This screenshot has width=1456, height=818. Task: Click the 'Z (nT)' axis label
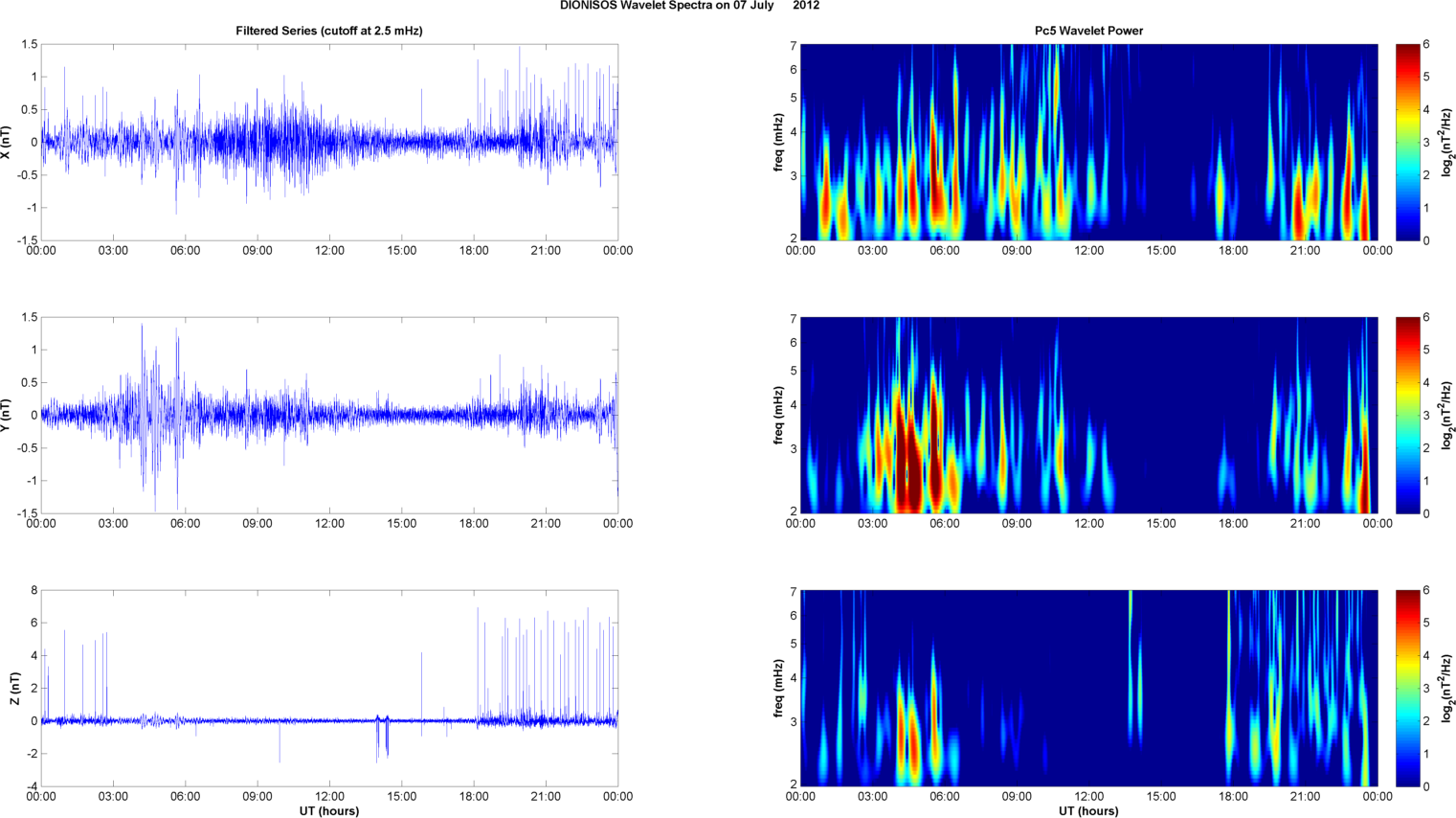[14, 689]
